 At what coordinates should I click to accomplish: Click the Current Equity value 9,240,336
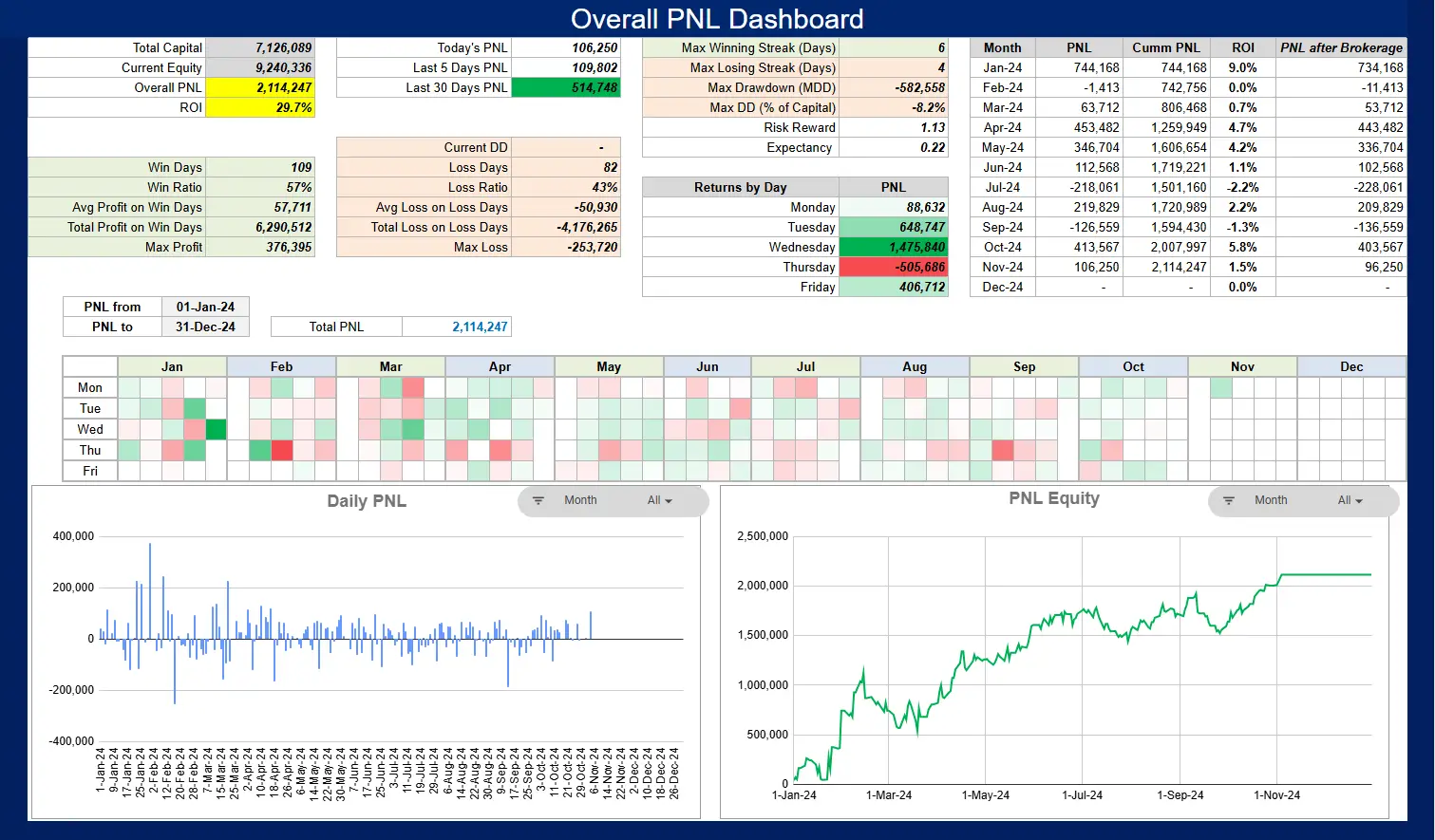click(x=259, y=67)
